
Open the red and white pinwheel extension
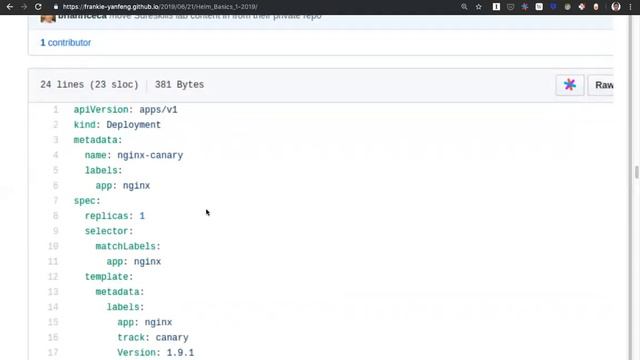(x=582, y=7)
